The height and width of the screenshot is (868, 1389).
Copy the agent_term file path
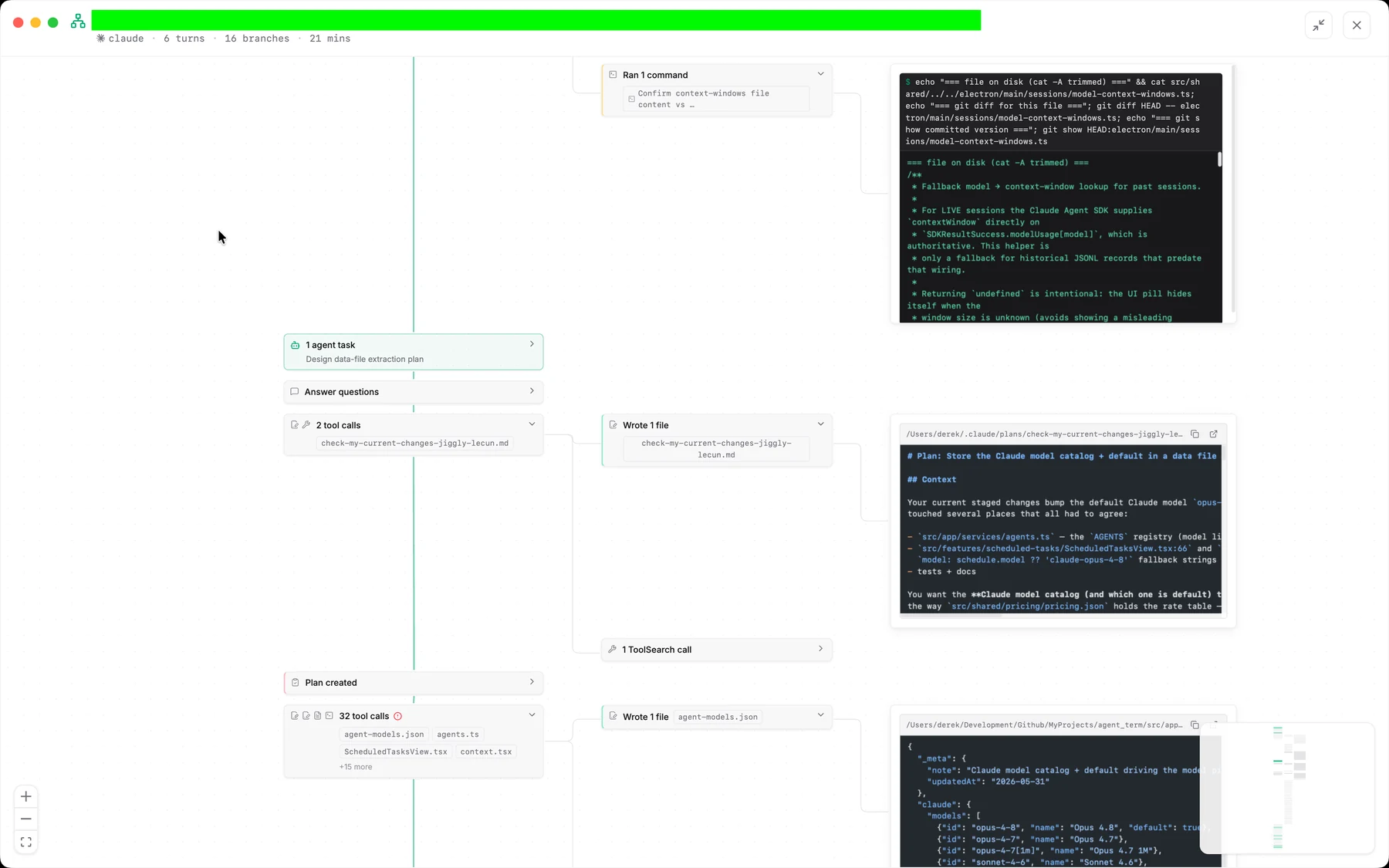[x=1195, y=725]
